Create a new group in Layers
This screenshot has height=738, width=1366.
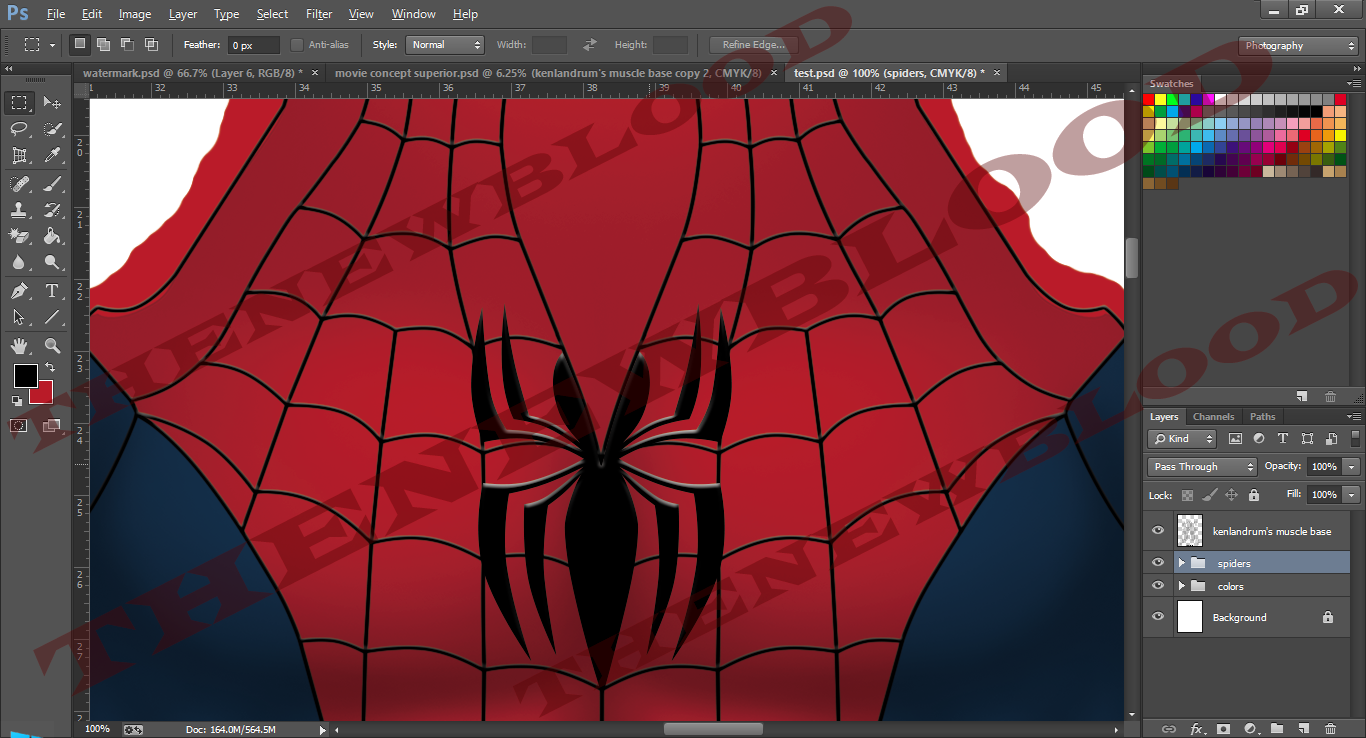(1277, 729)
